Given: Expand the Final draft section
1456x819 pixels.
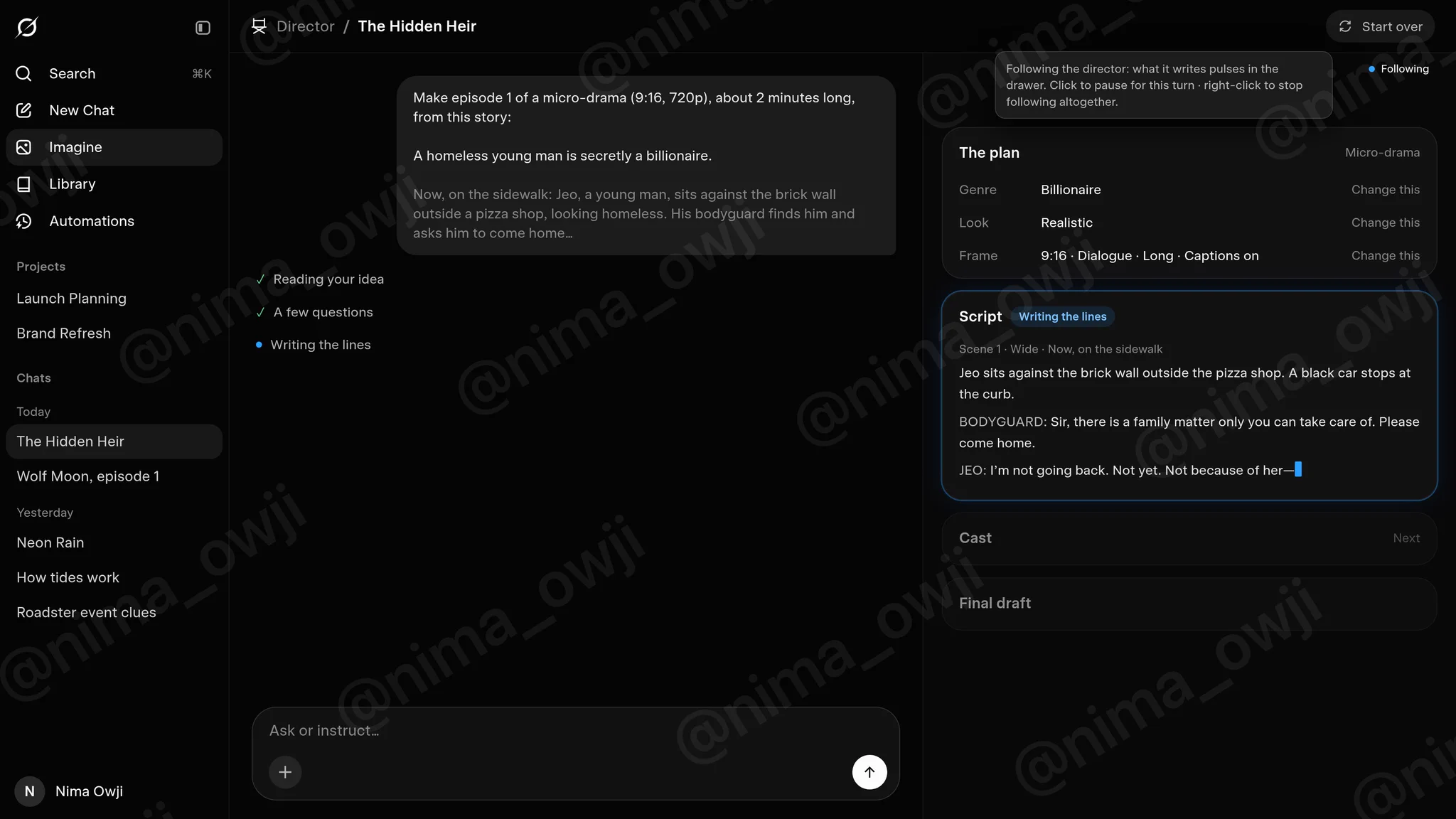Looking at the screenshot, I should point(1189,604).
